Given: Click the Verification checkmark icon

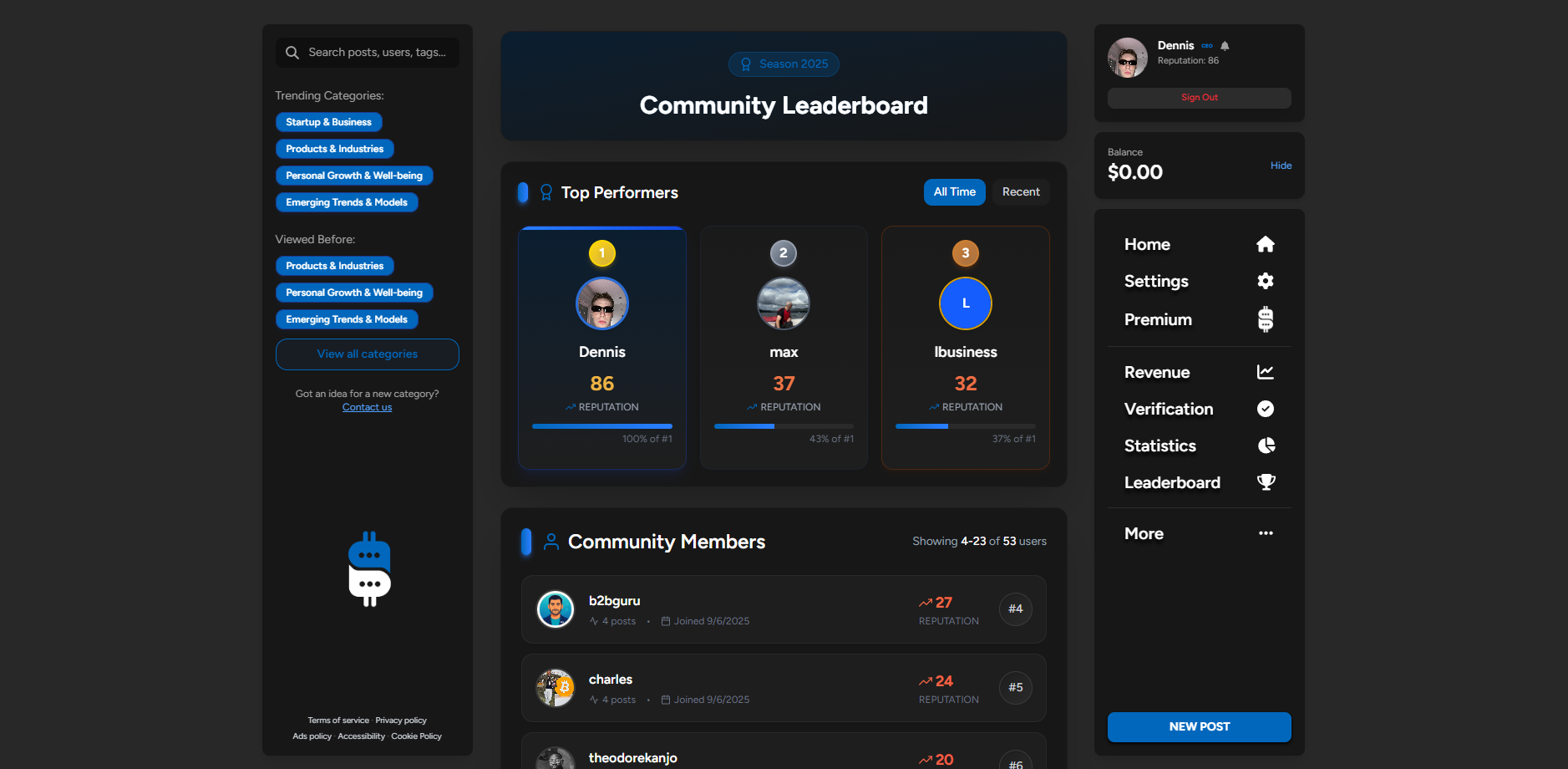Looking at the screenshot, I should [1266, 409].
